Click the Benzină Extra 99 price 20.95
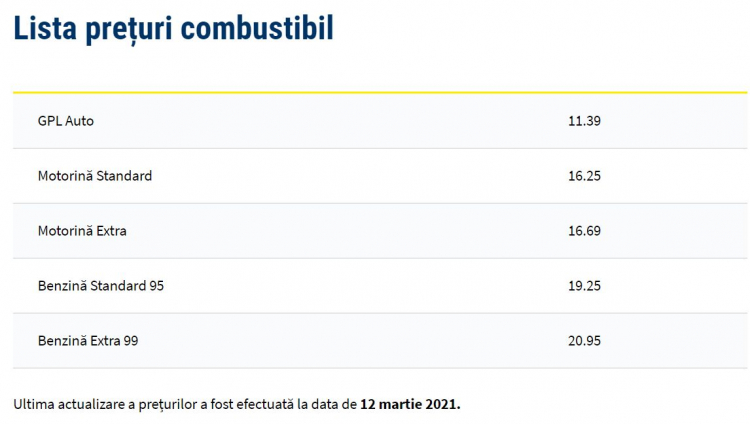This screenshot has width=750, height=424. click(584, 341)
